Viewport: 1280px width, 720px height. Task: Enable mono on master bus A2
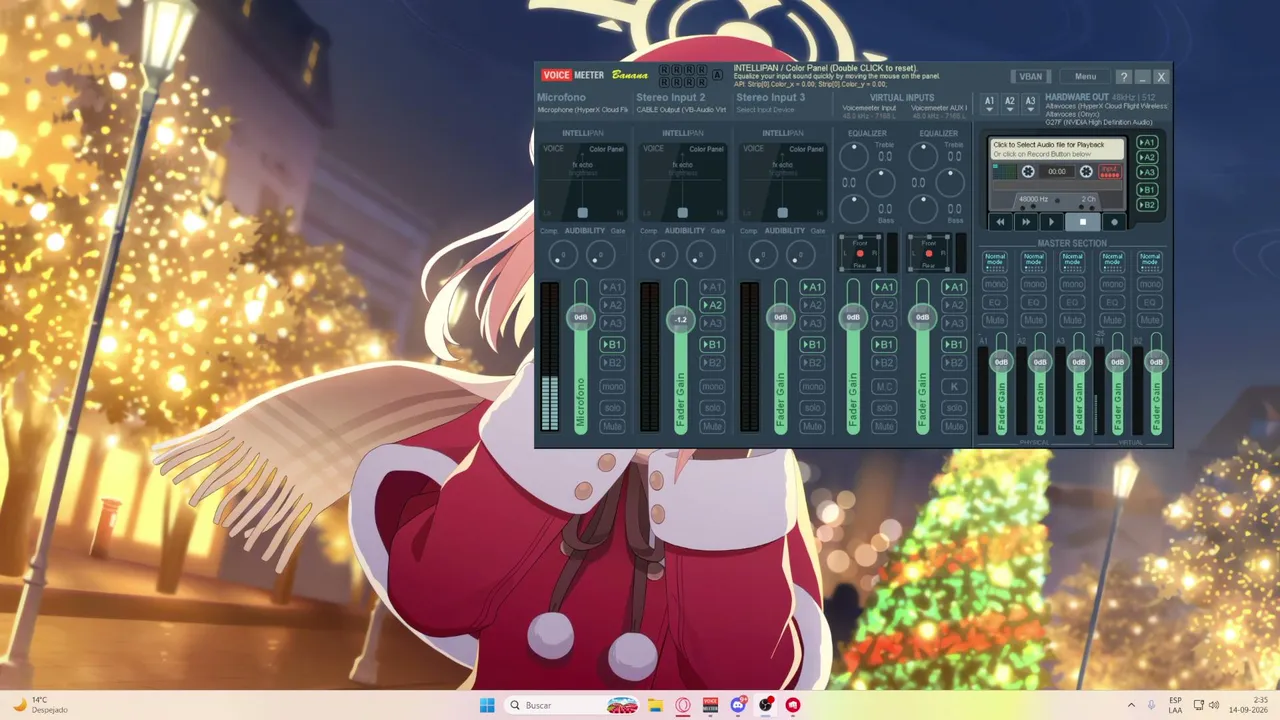click(1033, 284)
